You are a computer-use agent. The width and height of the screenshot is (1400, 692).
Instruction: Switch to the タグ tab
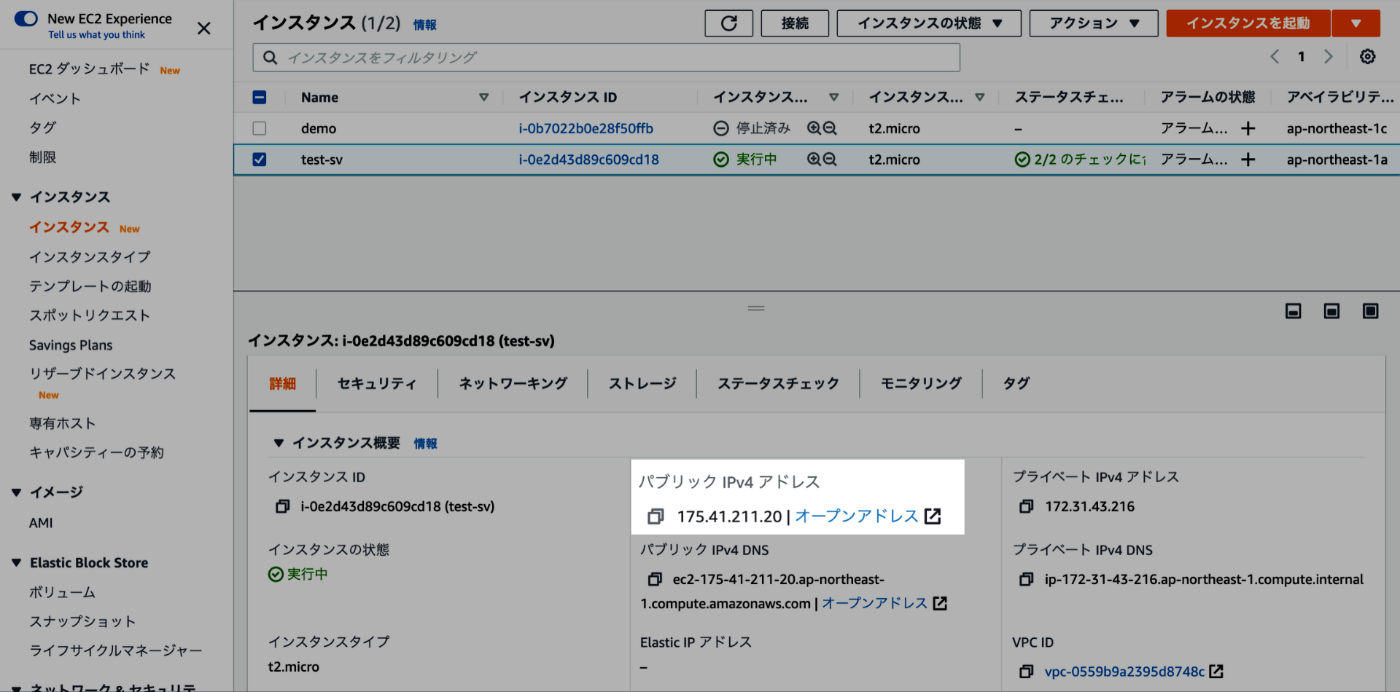tap(1016, 383)
